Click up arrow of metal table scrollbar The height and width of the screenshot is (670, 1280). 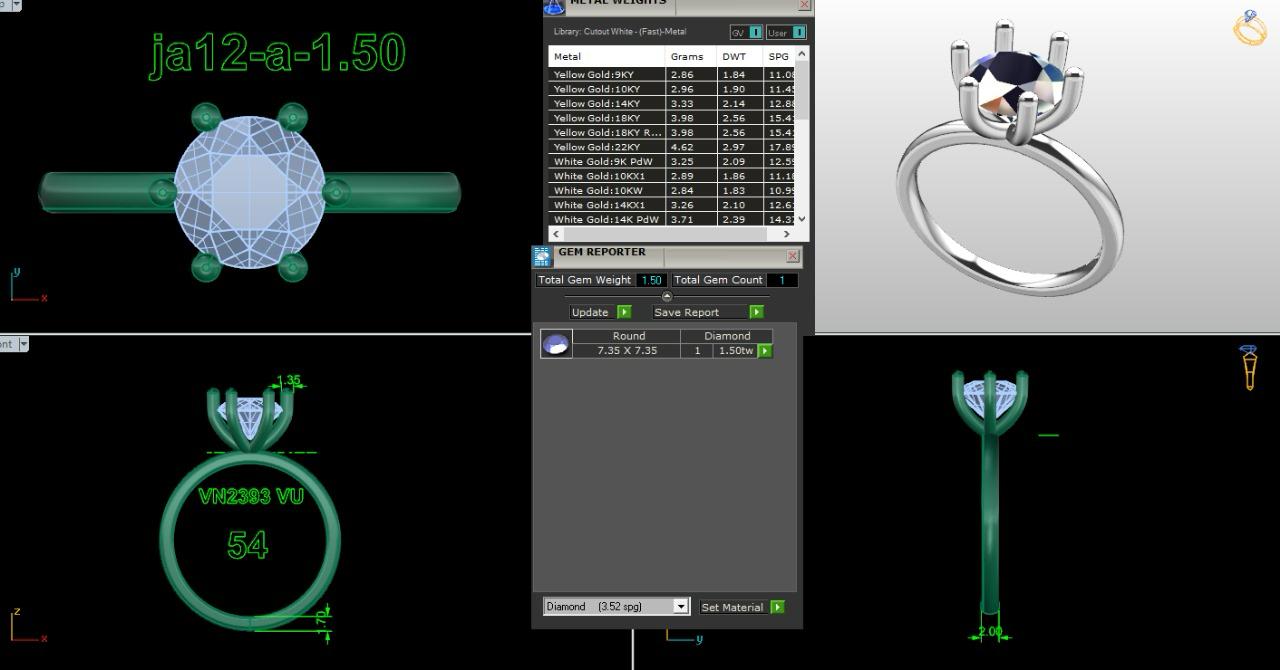[802, 53]
